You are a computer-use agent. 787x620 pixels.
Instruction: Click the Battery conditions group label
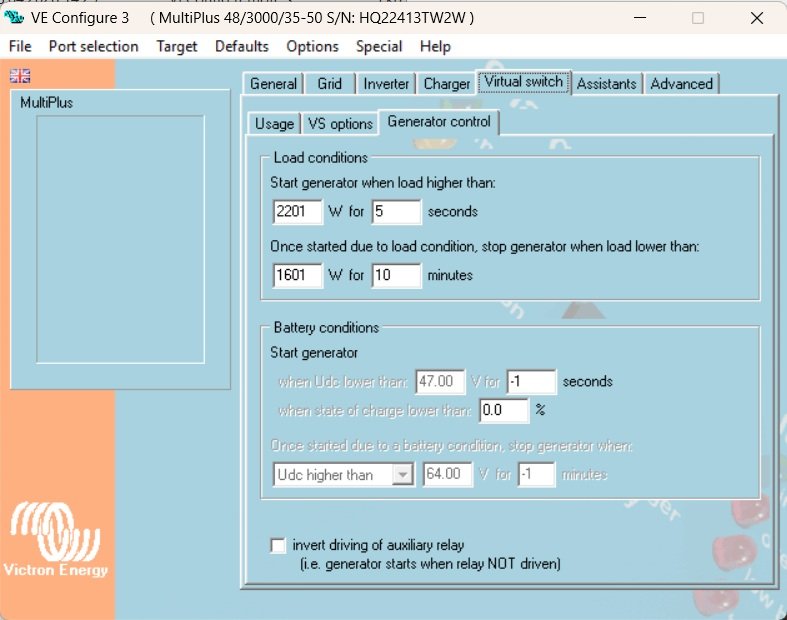pyautogui.click(x=326, y=328)
